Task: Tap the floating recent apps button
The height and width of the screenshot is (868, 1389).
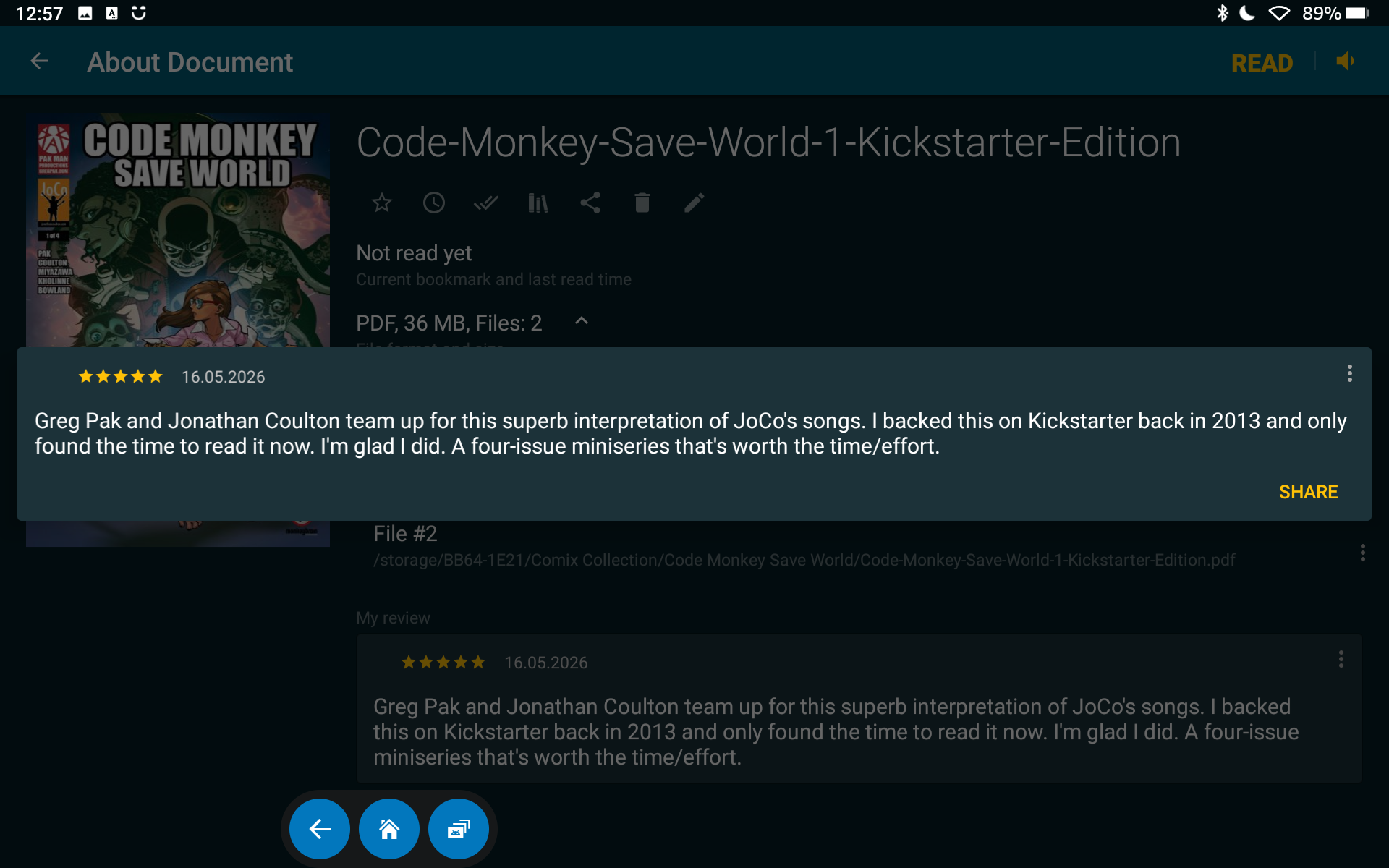Action: [x=459, y=829]
